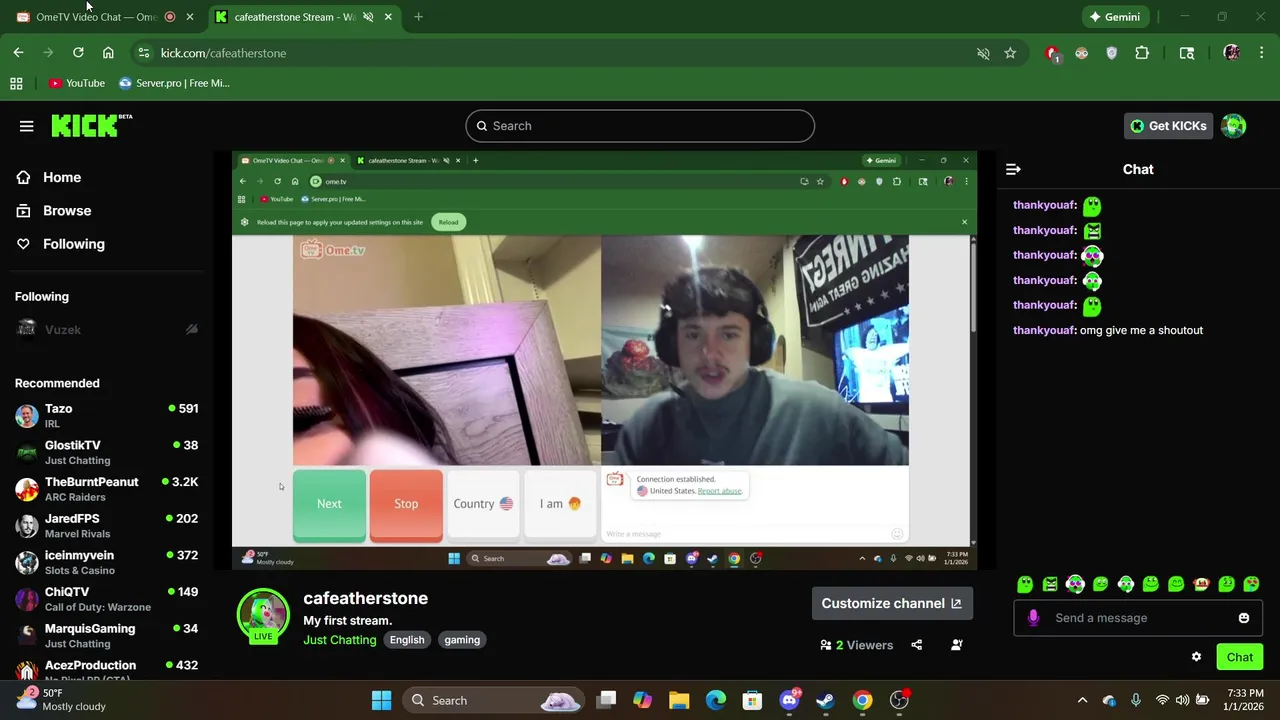Bookmark this page with star icon

coord(1010,53)
